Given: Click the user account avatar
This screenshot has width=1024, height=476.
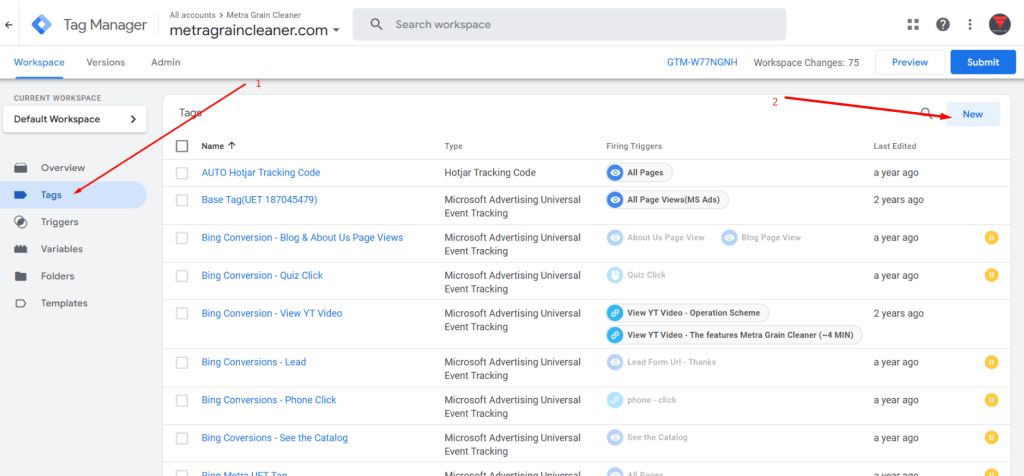Looking at the screenshot, I should coord(1000,24).
